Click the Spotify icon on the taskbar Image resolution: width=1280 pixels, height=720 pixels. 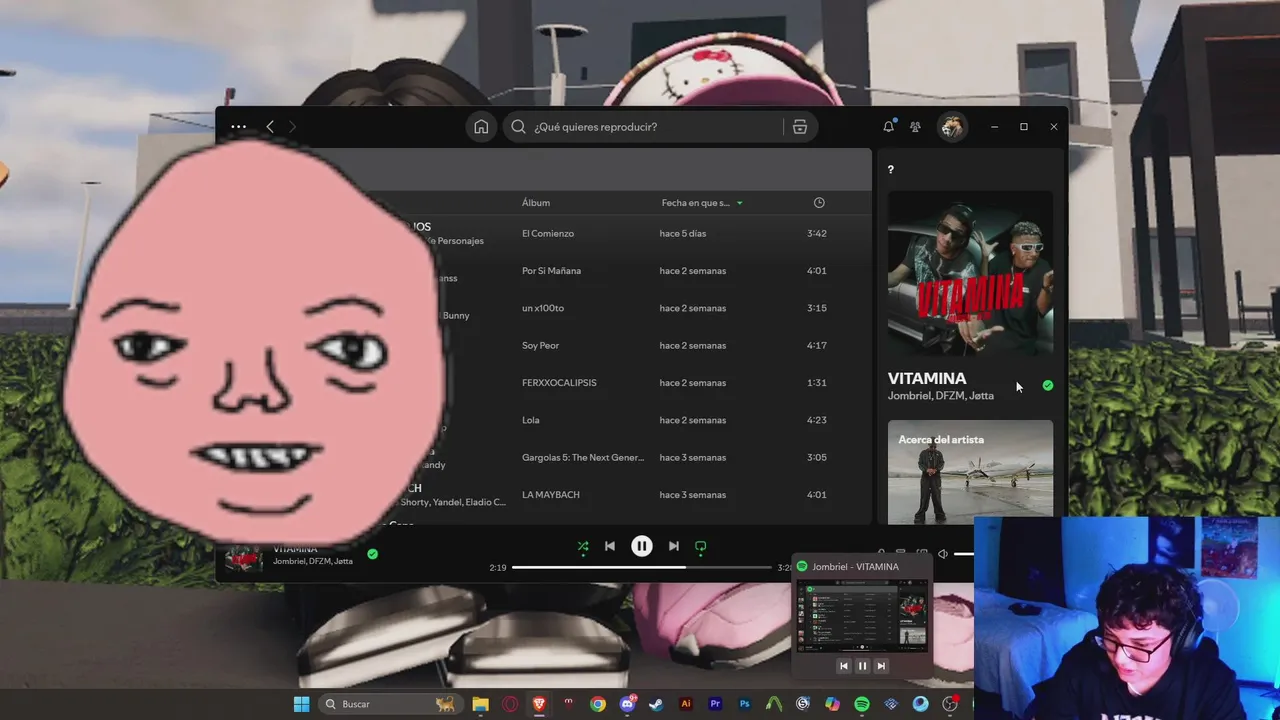[862, 704]
